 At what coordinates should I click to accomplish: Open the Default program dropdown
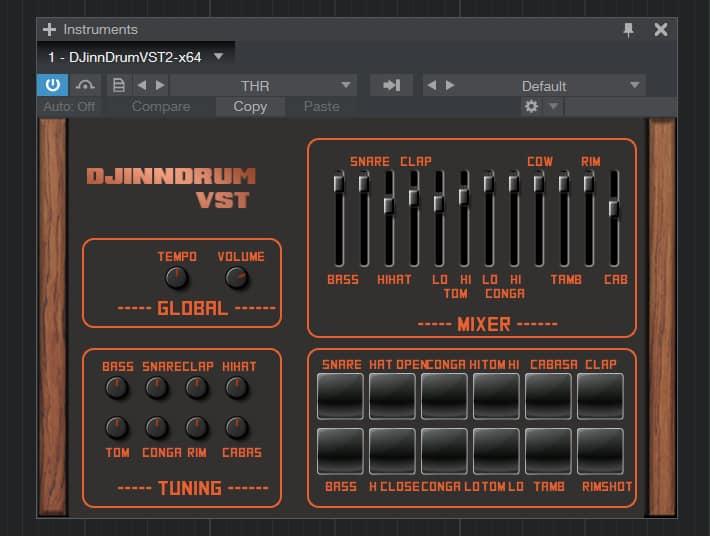634,85
